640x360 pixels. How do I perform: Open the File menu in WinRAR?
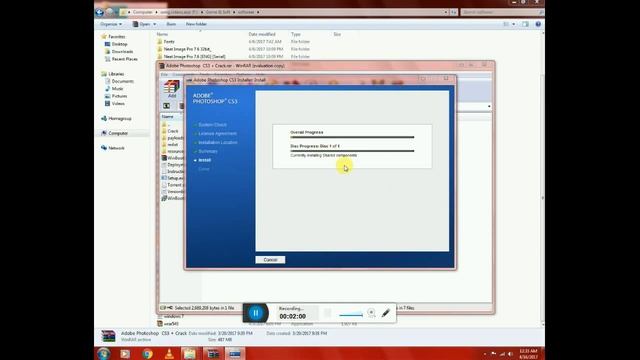point(164,75)
